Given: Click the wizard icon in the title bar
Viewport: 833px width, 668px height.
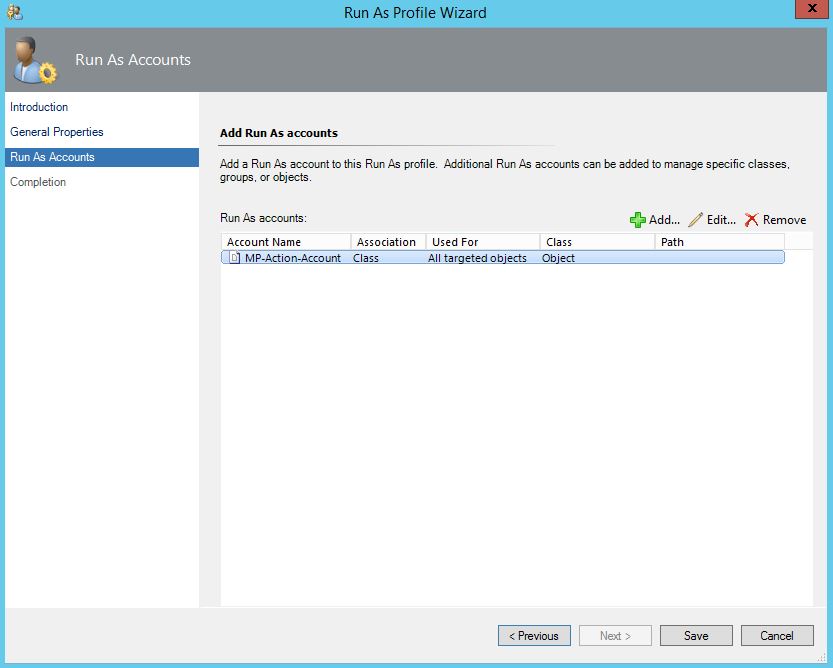Looking at the screenshot, I should [13, 12].
